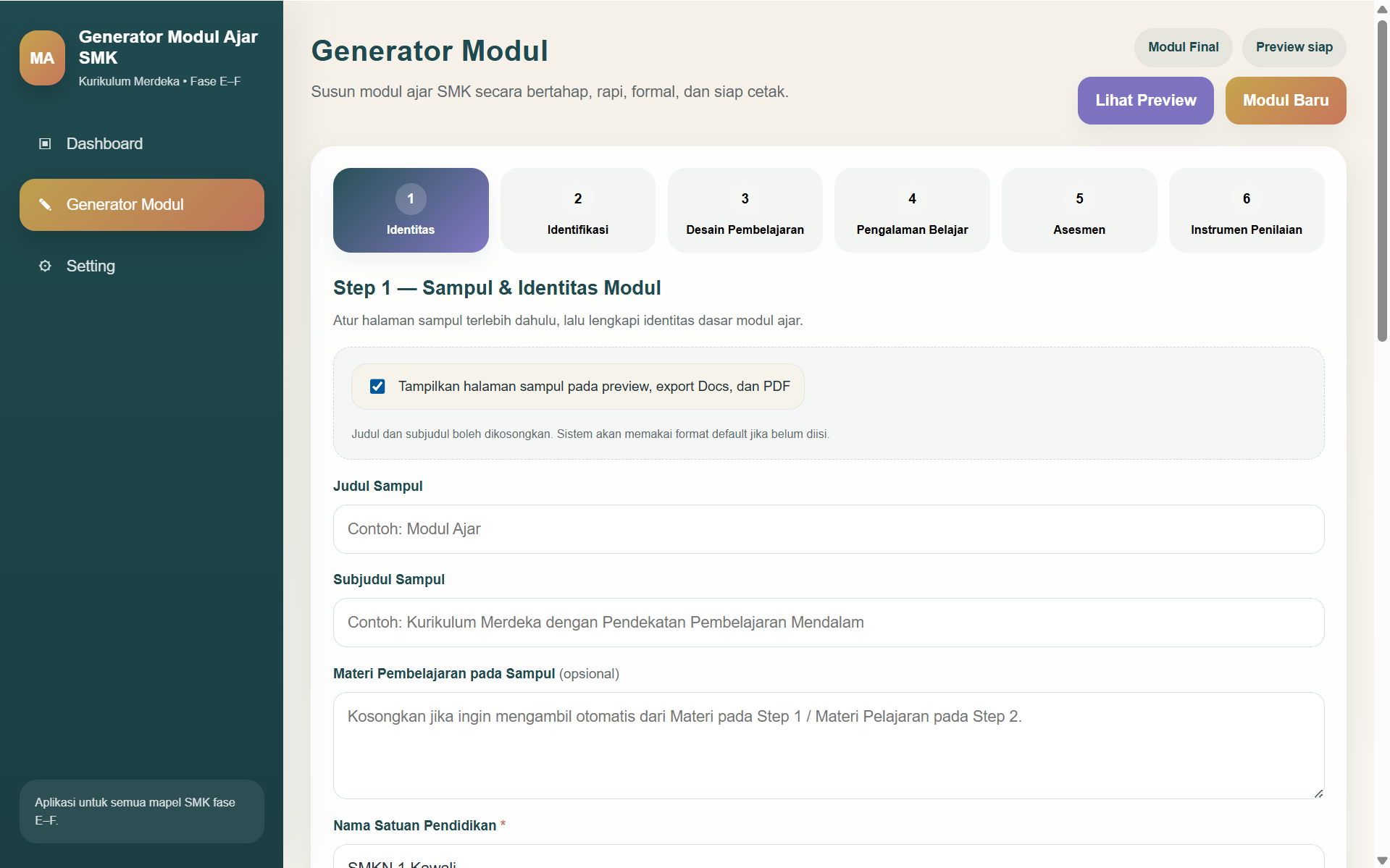1390x868 pixels.
Task: Click the 'Generator Modul Ajar SMK' app title
Action: [x=168, y=47]
